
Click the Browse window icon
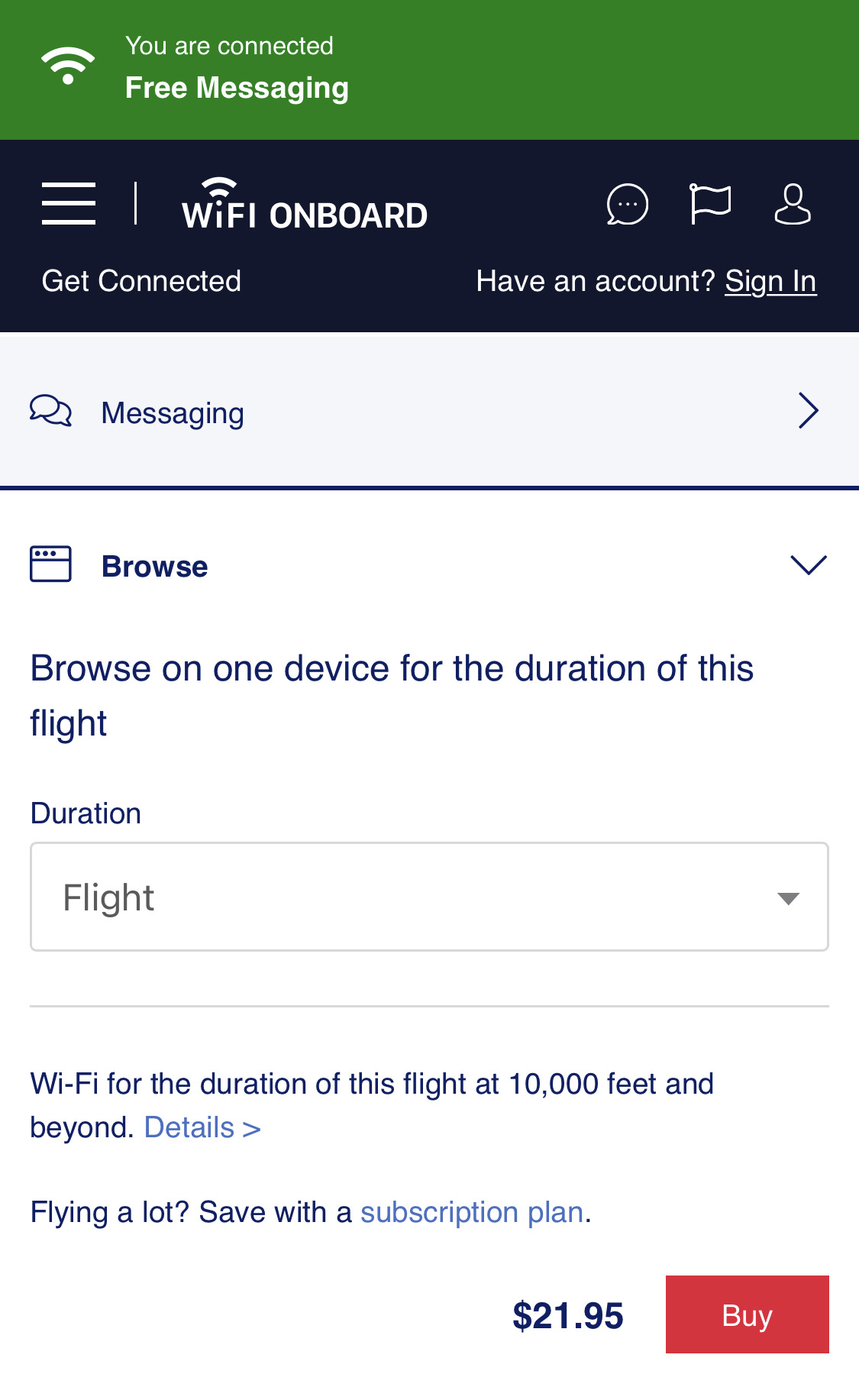tap(50, 564)
